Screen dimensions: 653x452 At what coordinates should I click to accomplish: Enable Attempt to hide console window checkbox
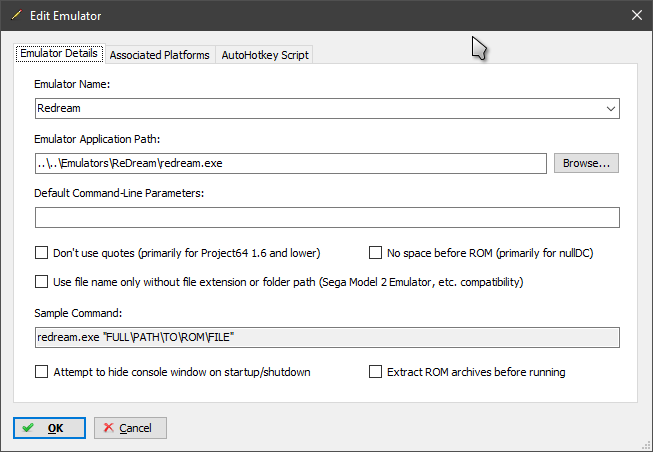(x=41, y=372)
